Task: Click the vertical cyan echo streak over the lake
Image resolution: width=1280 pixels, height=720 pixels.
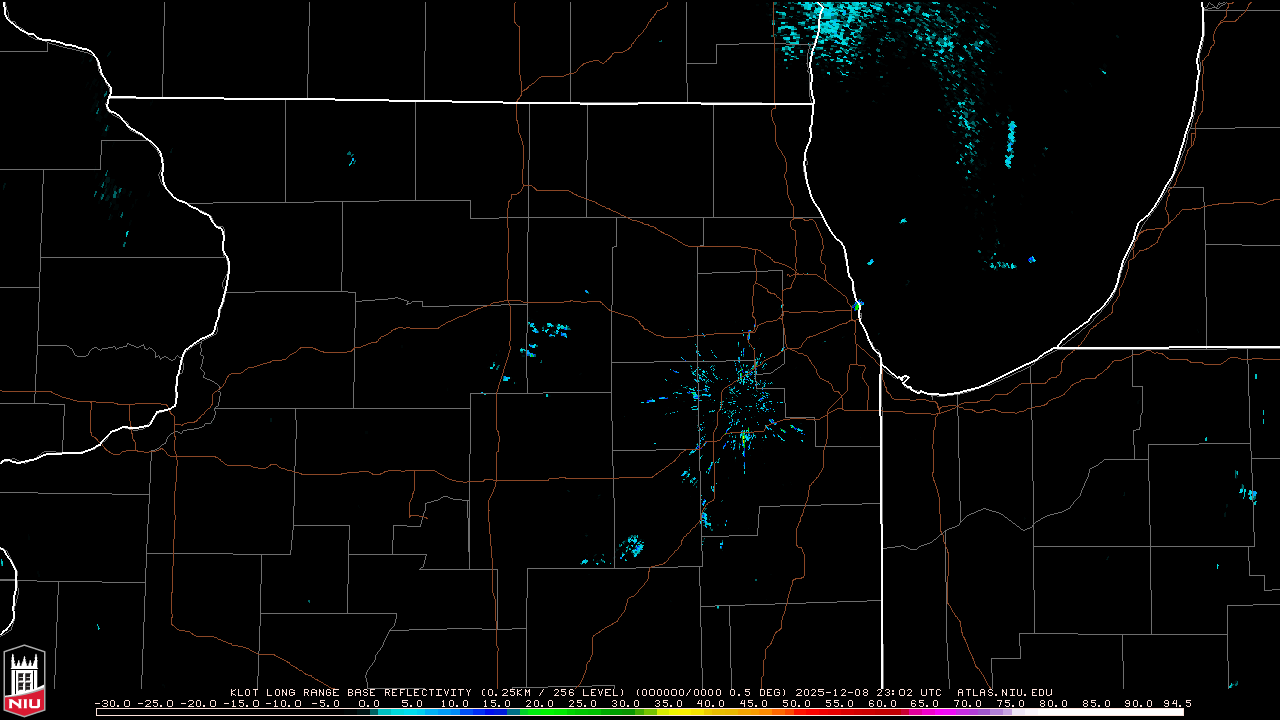Action: pos(1011,143)
